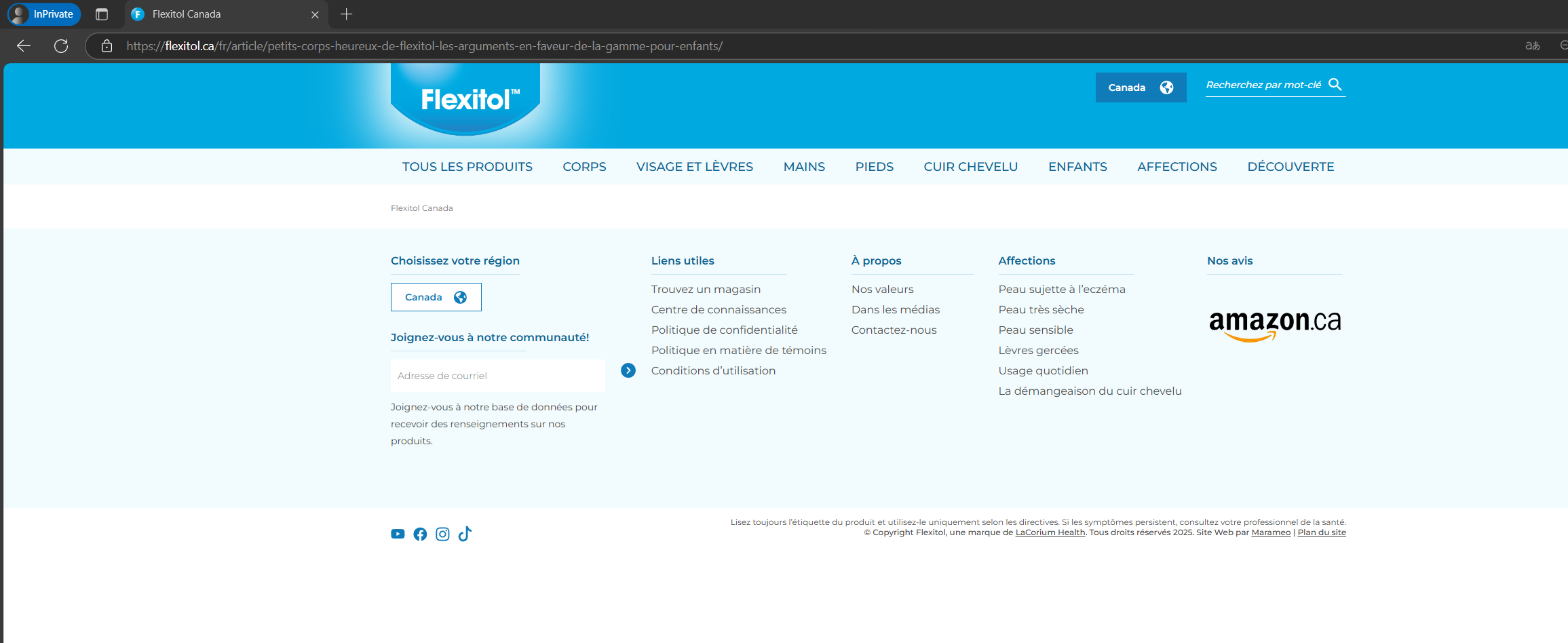This screenshot has height=643, width=1568.
Task: Open La démangeaison du cuir chevelu link
Action: pyautogui.click(x=1090, y=391)
